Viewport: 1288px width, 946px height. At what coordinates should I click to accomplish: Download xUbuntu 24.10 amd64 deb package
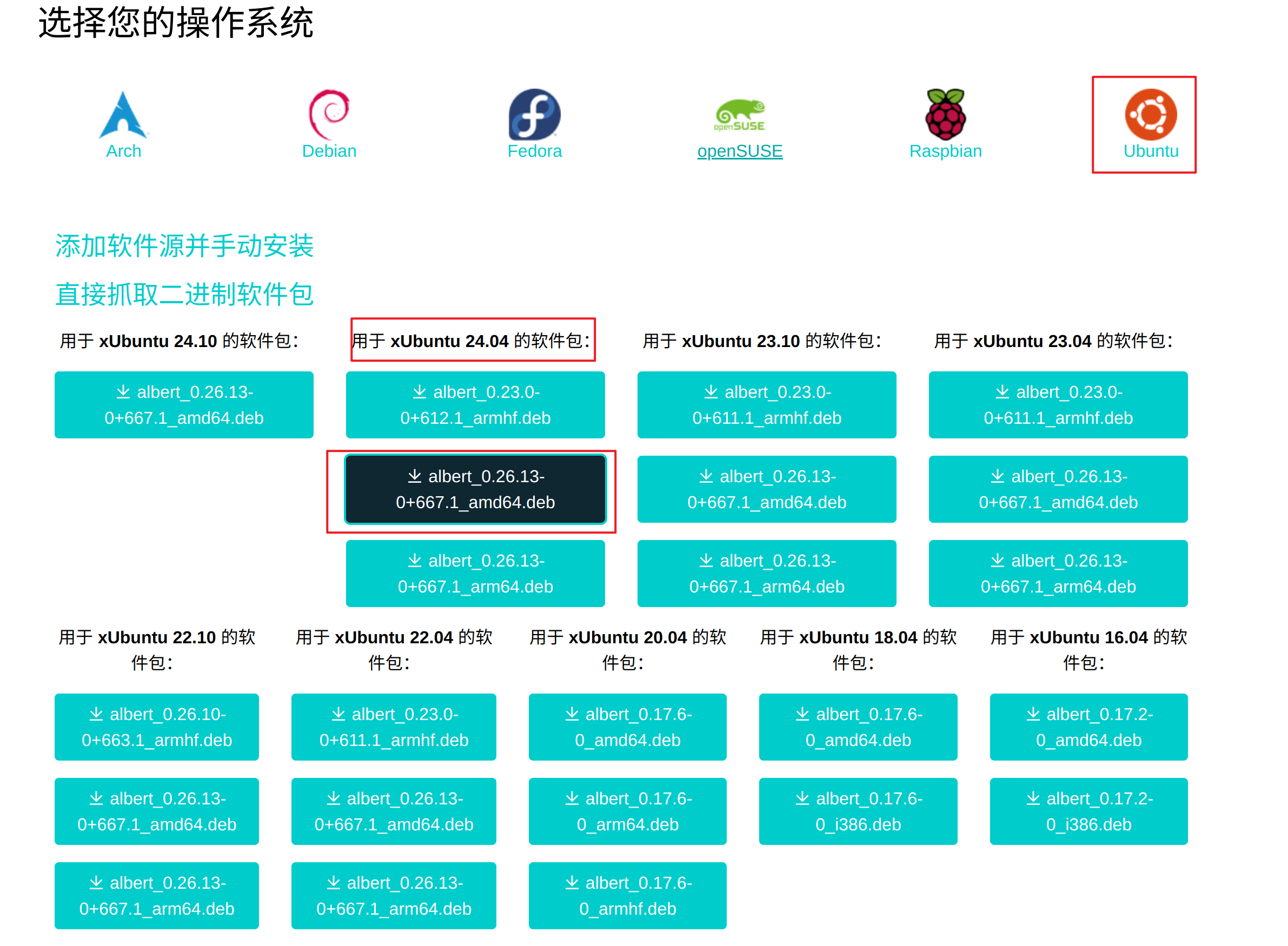coord(184,405)
